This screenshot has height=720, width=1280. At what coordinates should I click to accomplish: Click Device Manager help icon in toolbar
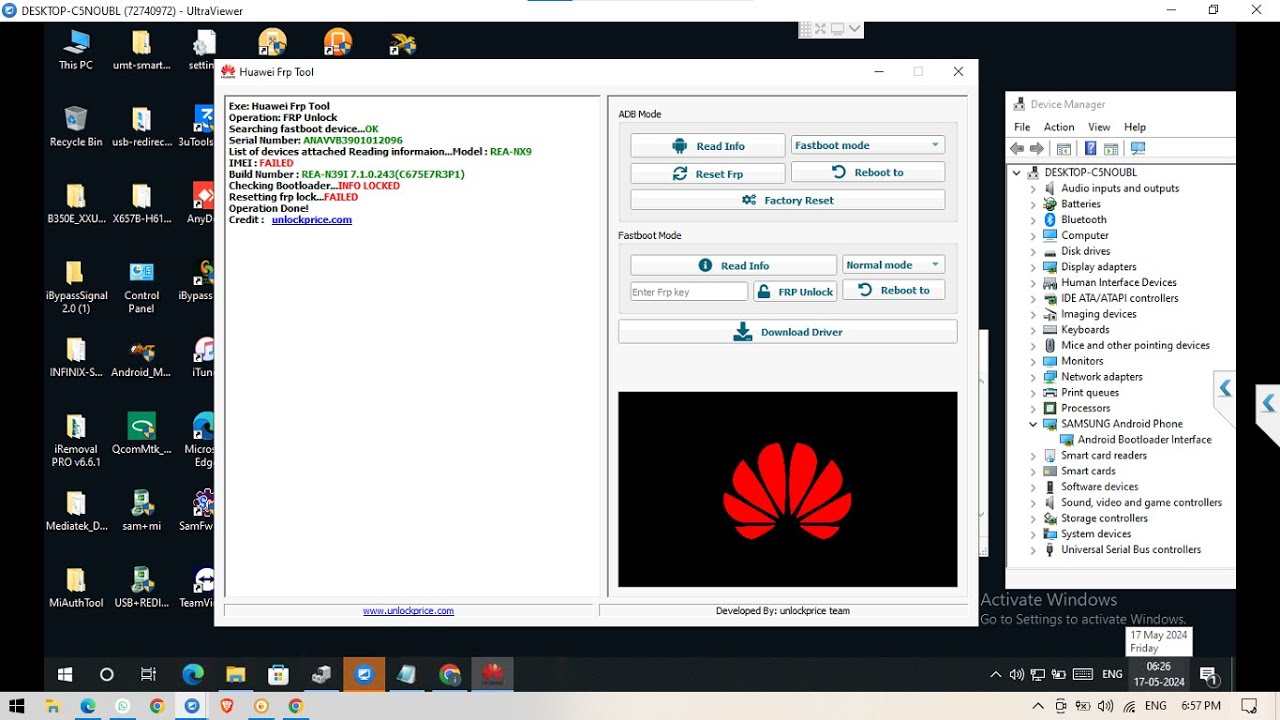click(x=1090, y=149)
